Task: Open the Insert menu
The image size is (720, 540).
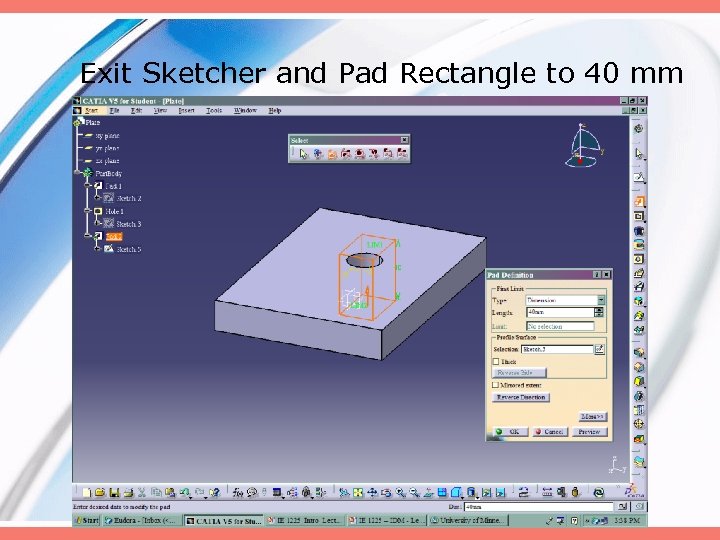Action: click(x=186, y=111)
